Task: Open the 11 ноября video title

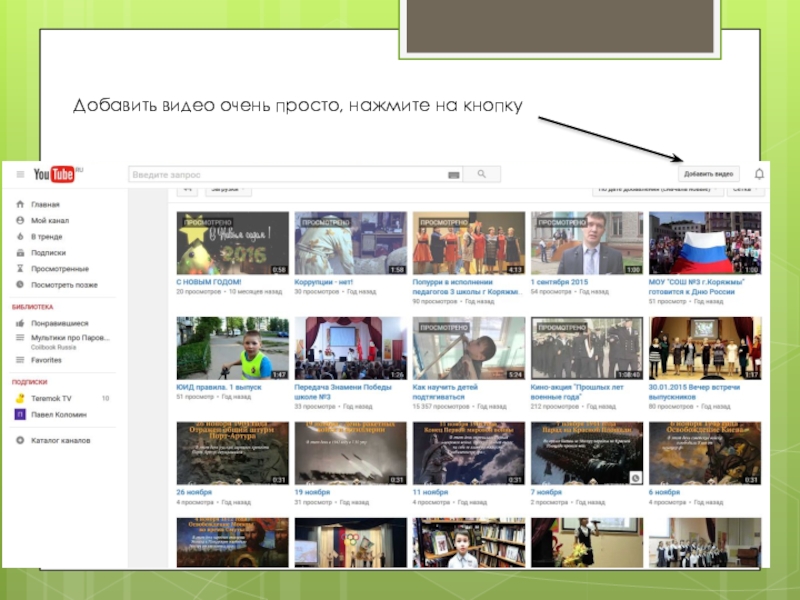Action: [x=430, y=492]
